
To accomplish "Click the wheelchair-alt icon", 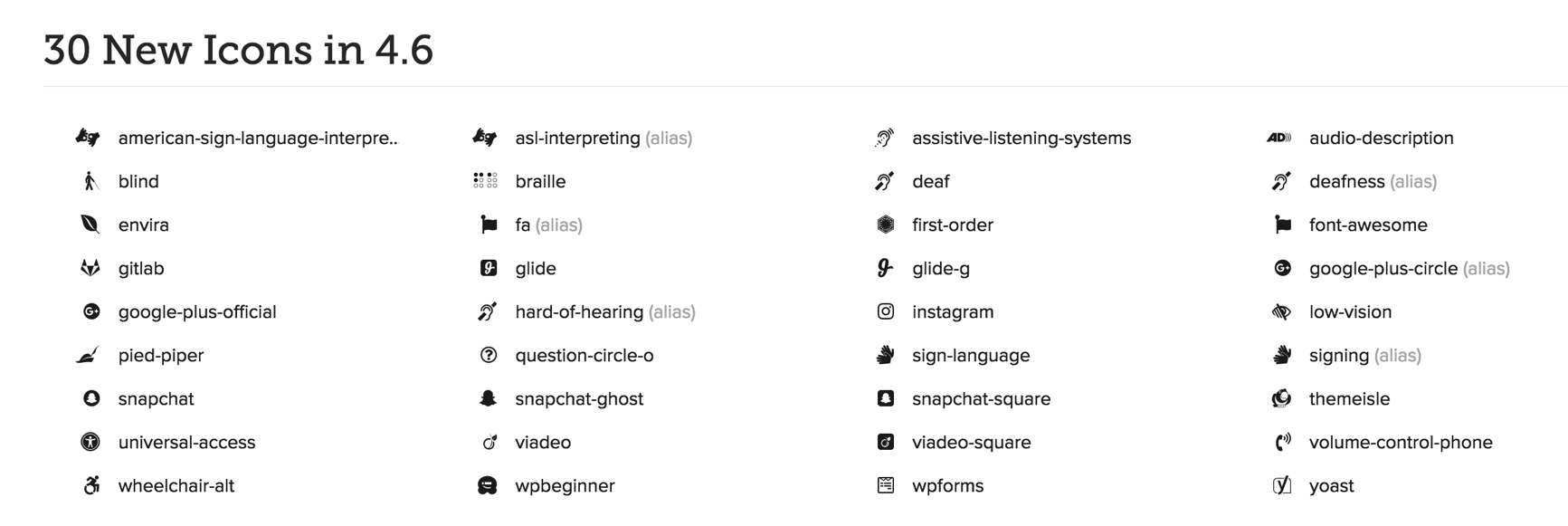I will pyautogui.click(x=90, y=485).
